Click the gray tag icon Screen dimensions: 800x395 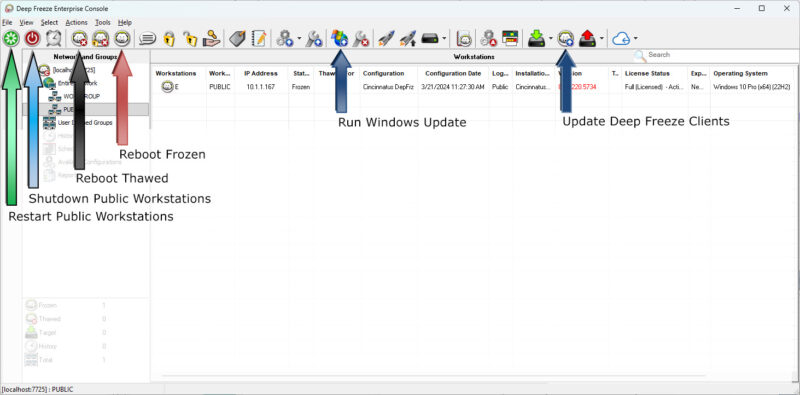237,38
